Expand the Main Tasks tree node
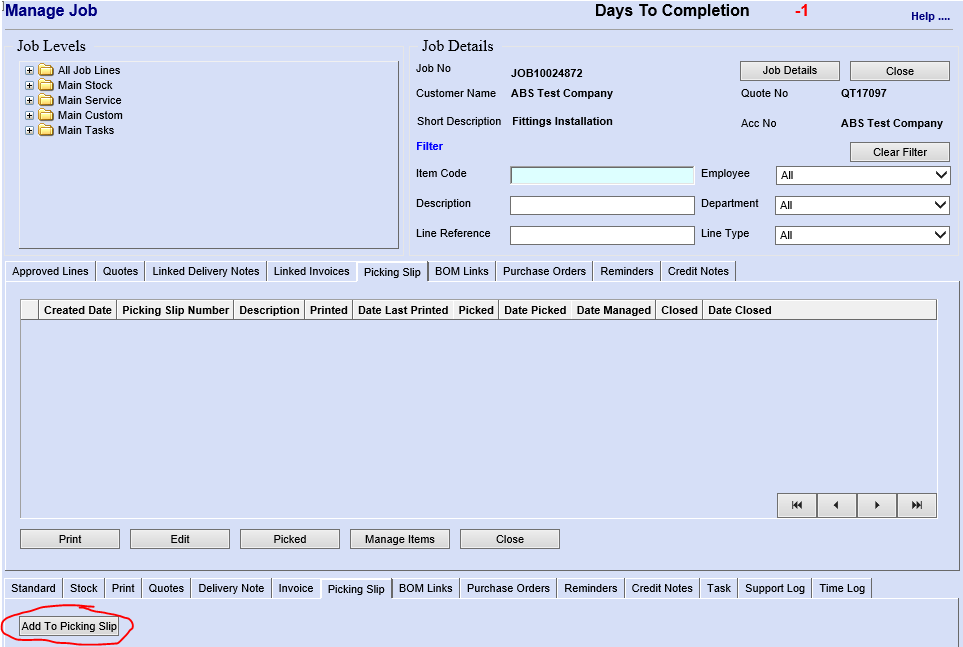 click(30, 131)
